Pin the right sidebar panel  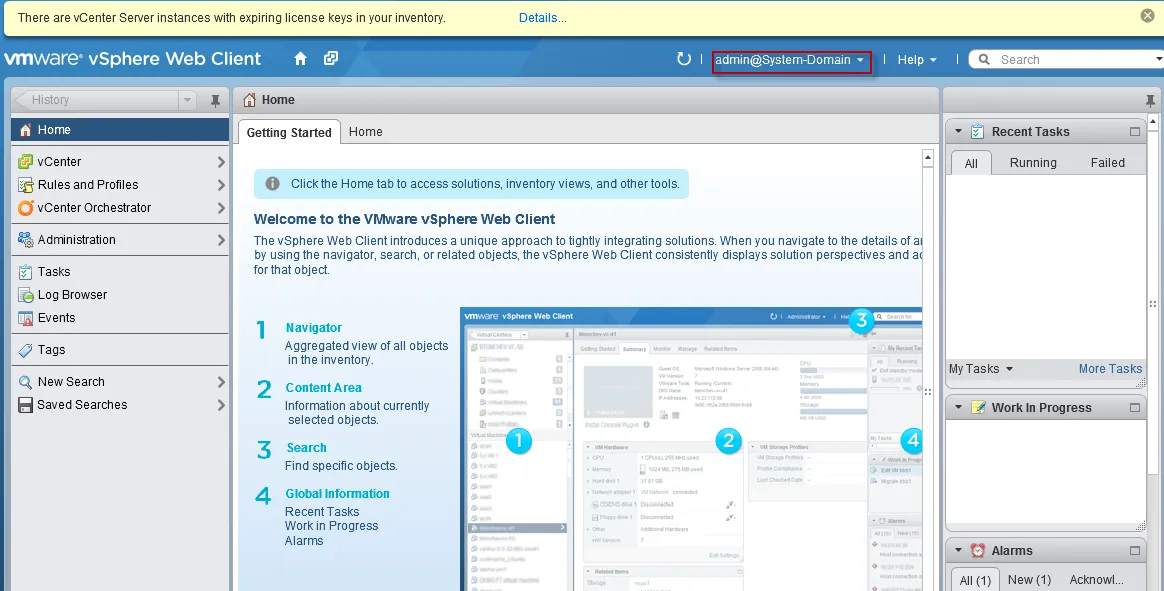coord(1150,100)
